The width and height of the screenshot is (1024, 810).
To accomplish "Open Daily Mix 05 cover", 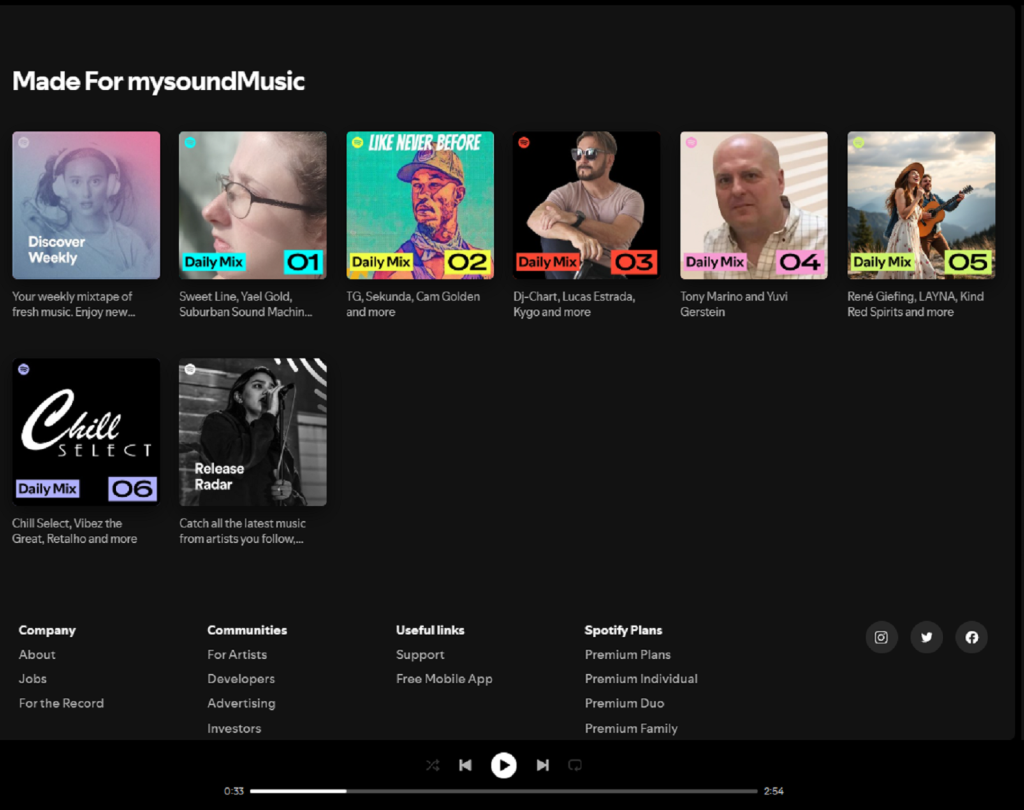I will click(921, 205).
